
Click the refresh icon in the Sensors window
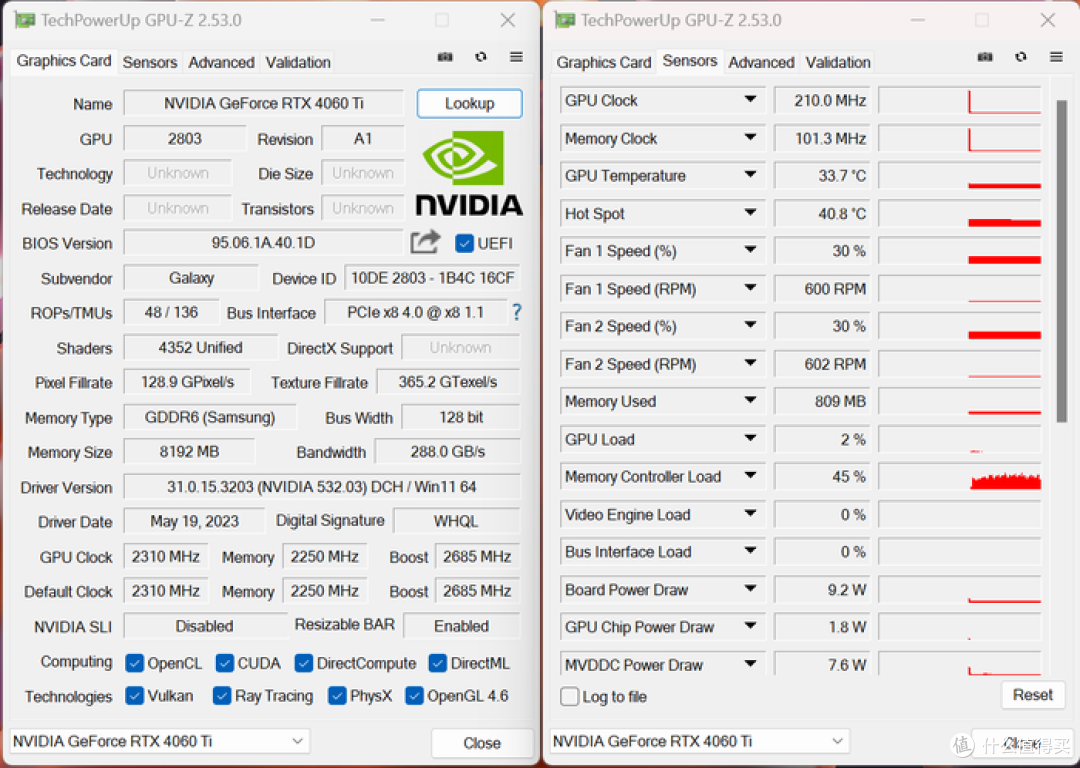[1021, 57]
